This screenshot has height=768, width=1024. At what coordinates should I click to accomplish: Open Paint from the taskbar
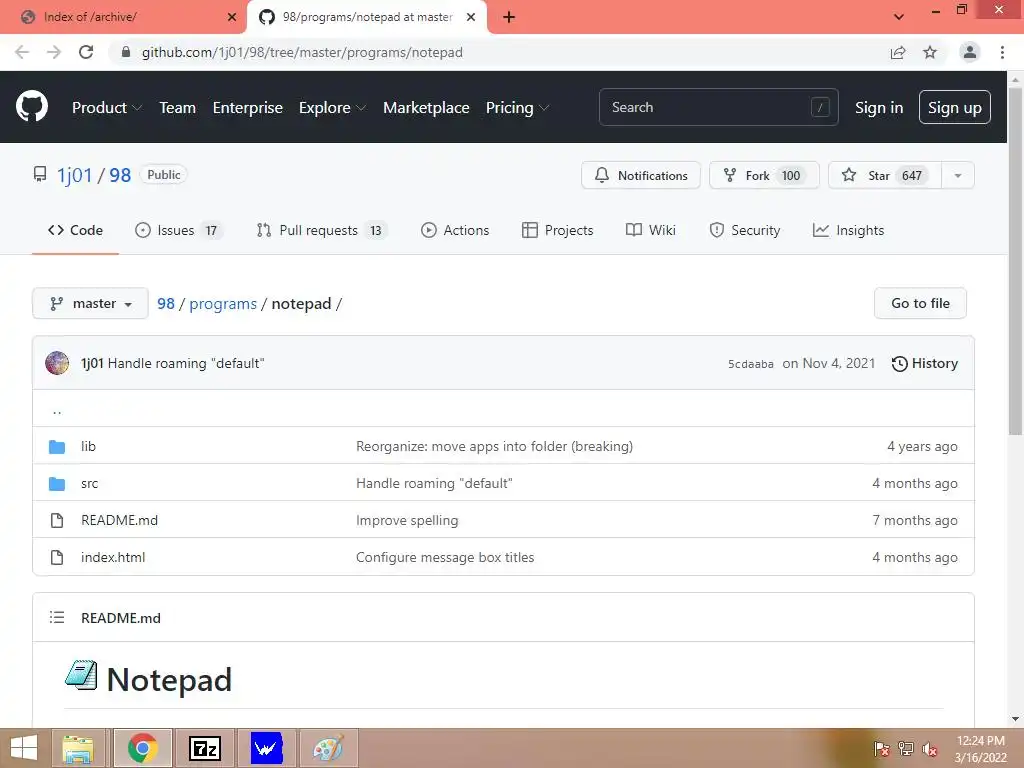[x=328, y=748]
